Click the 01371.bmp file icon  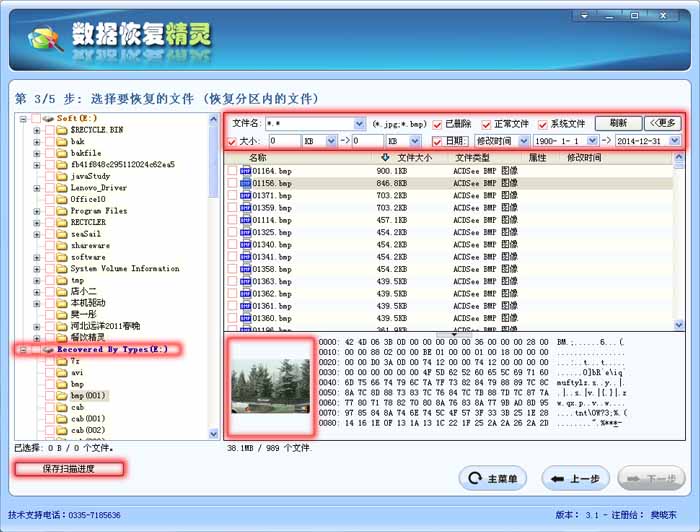point(245,195)
